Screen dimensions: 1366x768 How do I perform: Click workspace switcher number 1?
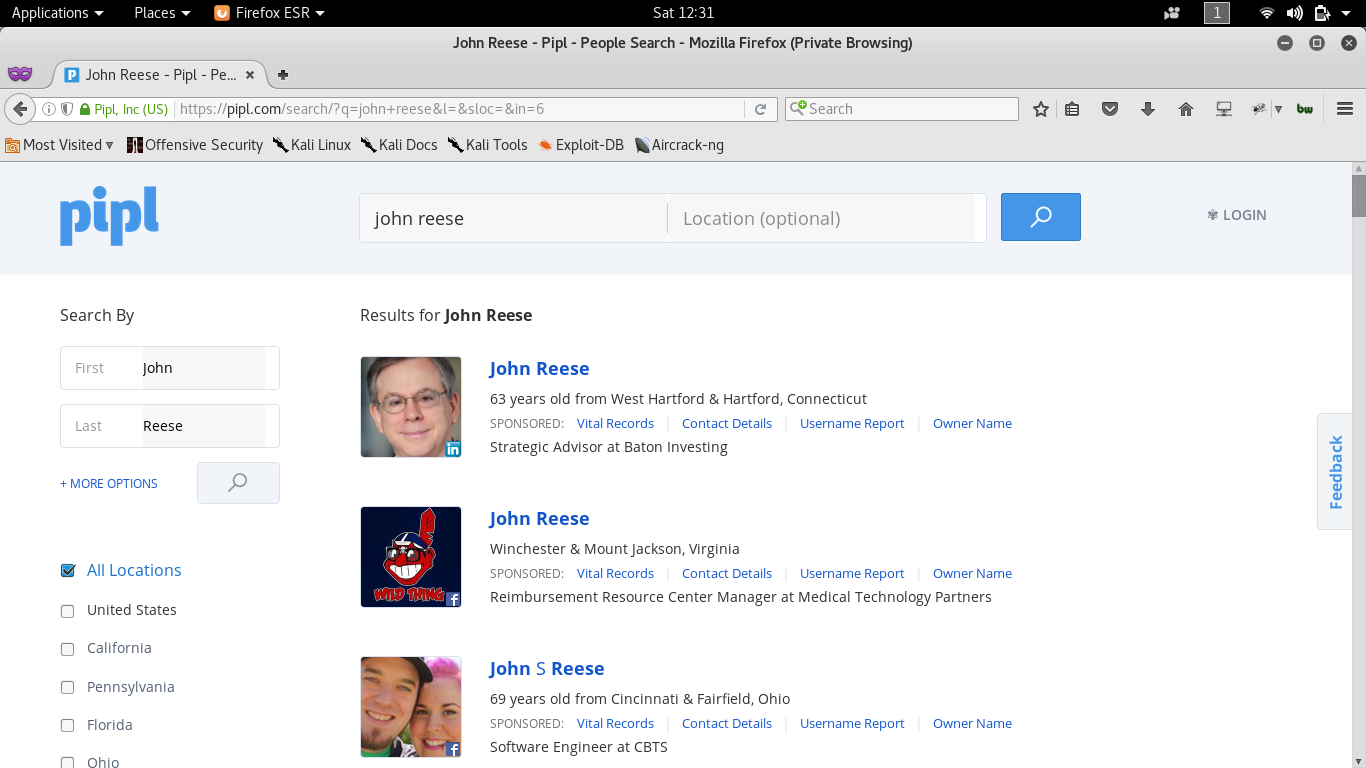1217,13
